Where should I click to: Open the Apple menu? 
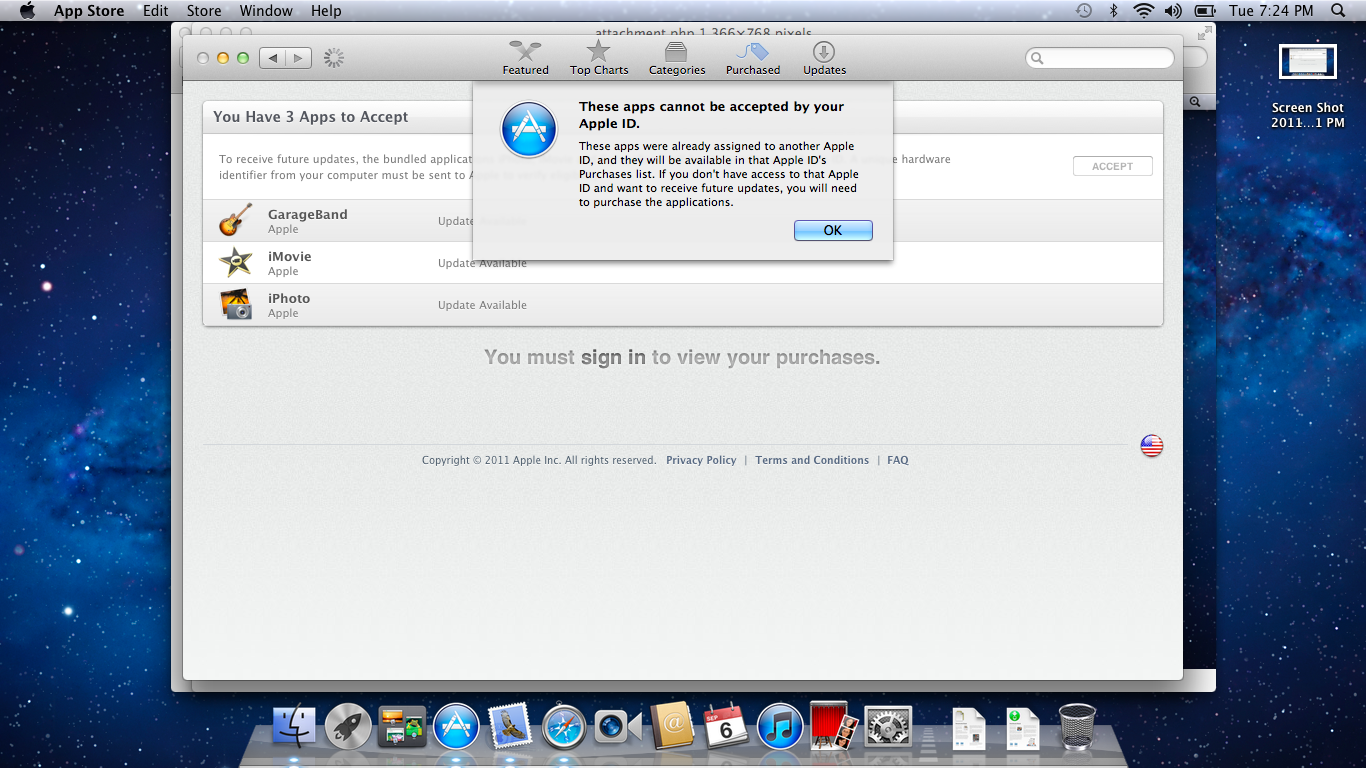pos(27,11)
